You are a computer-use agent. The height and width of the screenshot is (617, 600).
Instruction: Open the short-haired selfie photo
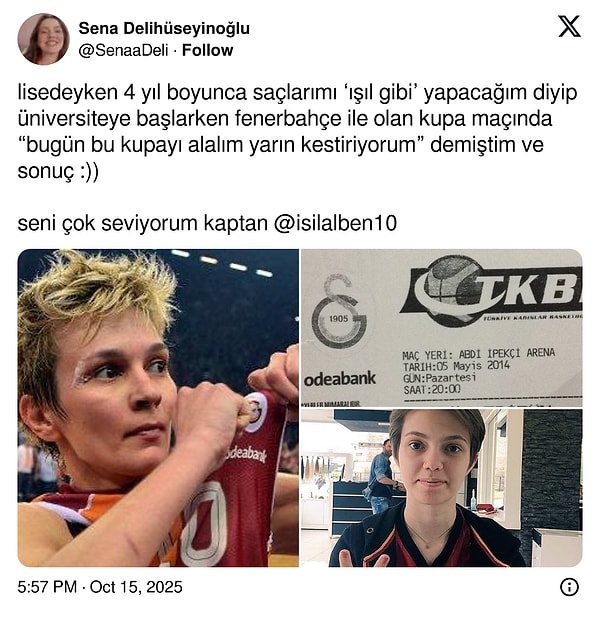click(442, 488)
